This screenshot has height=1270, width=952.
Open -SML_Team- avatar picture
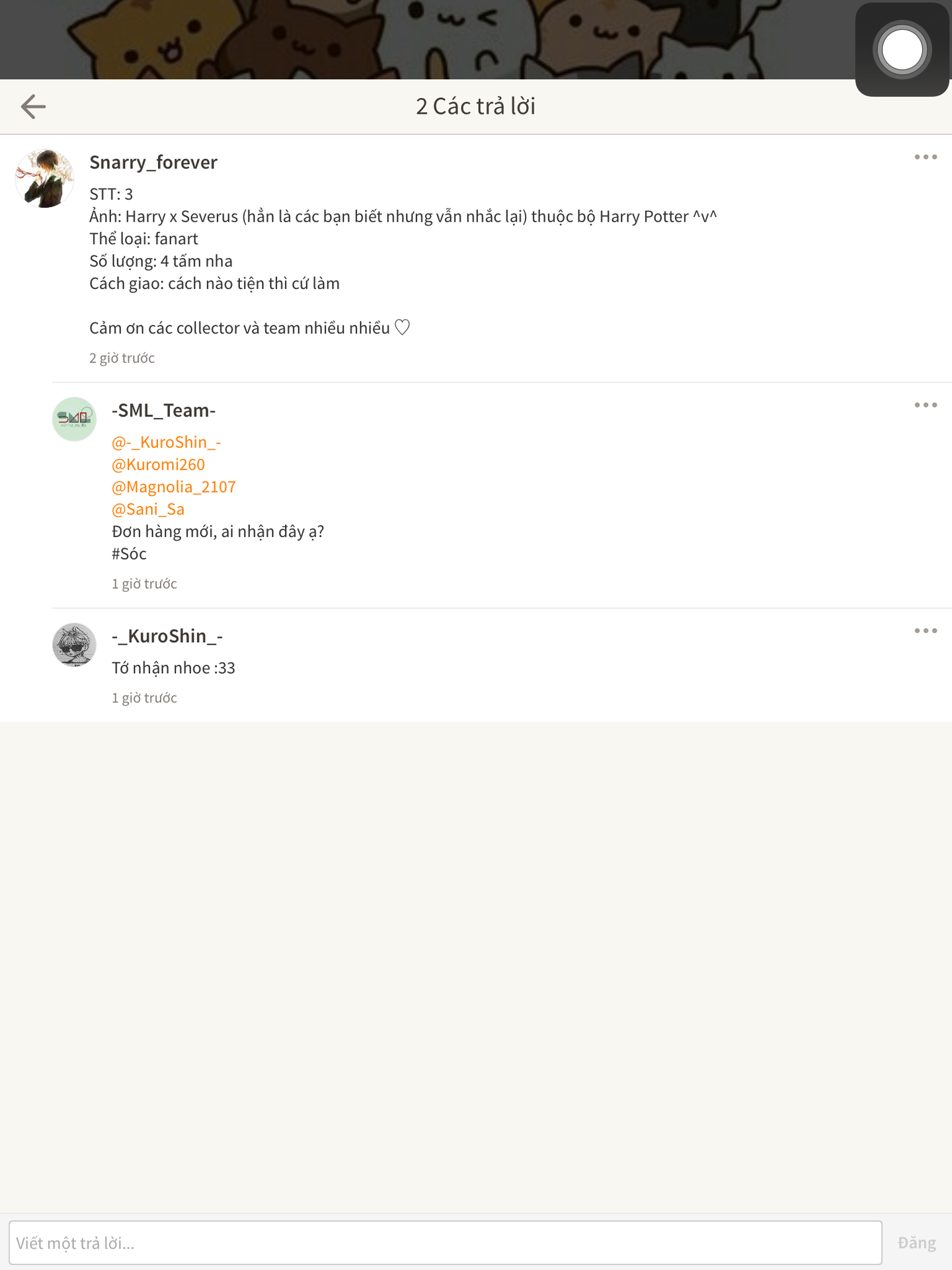pos(74,419)
